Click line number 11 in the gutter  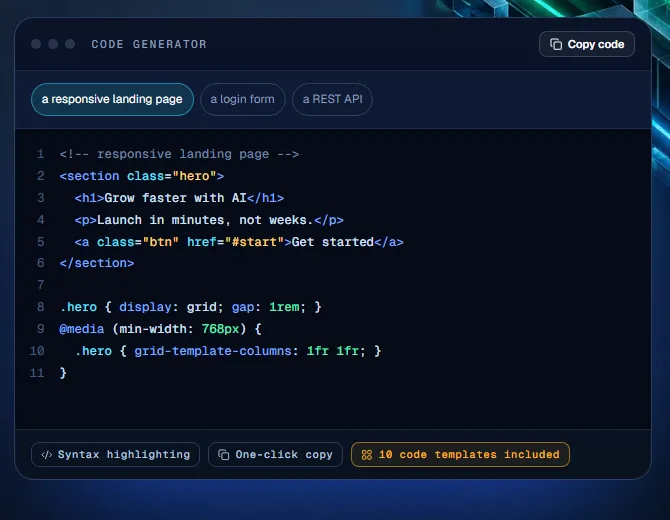(37, 373)
